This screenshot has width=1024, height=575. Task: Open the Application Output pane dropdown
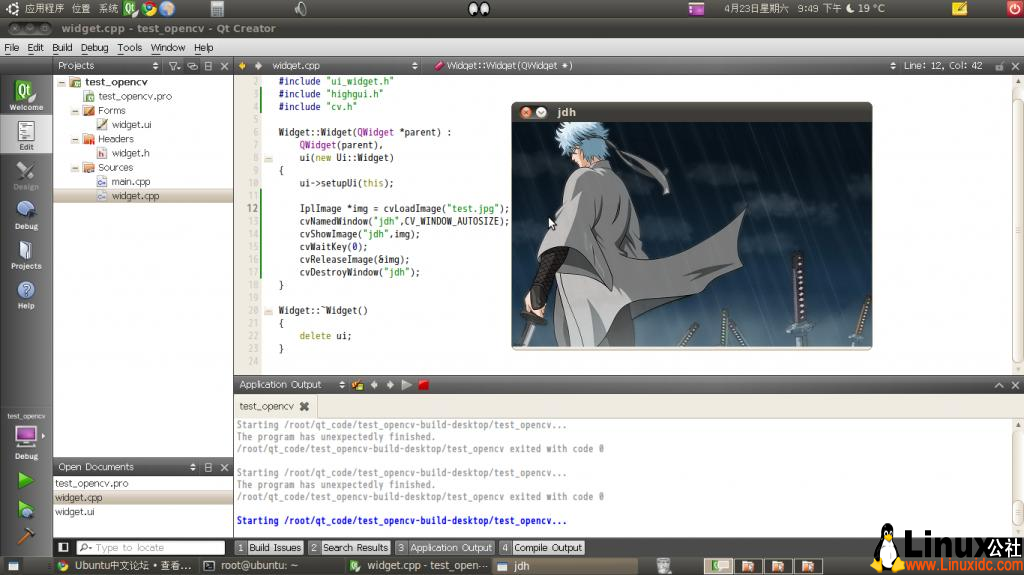[291, 385]
